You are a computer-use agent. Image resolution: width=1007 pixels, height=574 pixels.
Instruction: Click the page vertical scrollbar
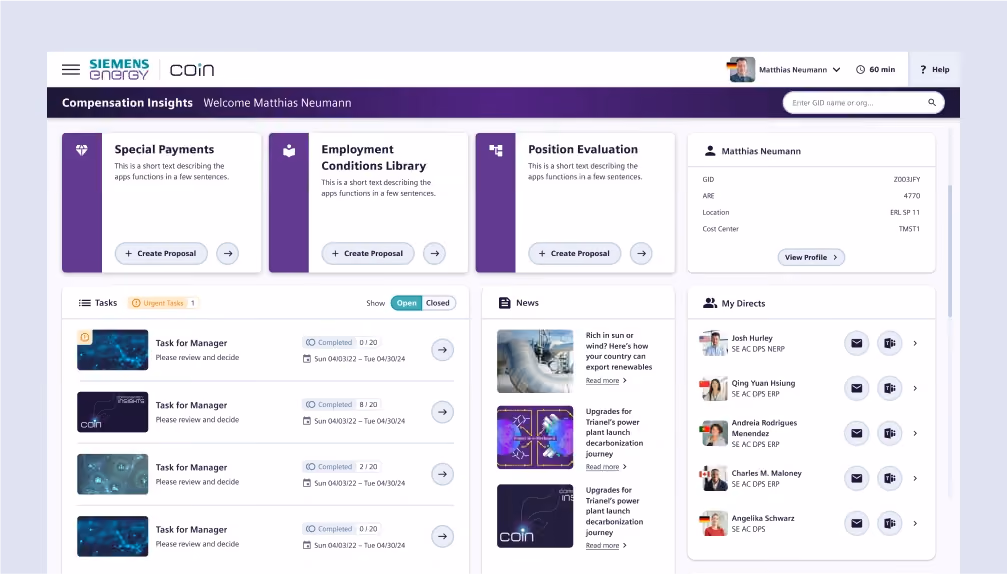click(949, 250)
